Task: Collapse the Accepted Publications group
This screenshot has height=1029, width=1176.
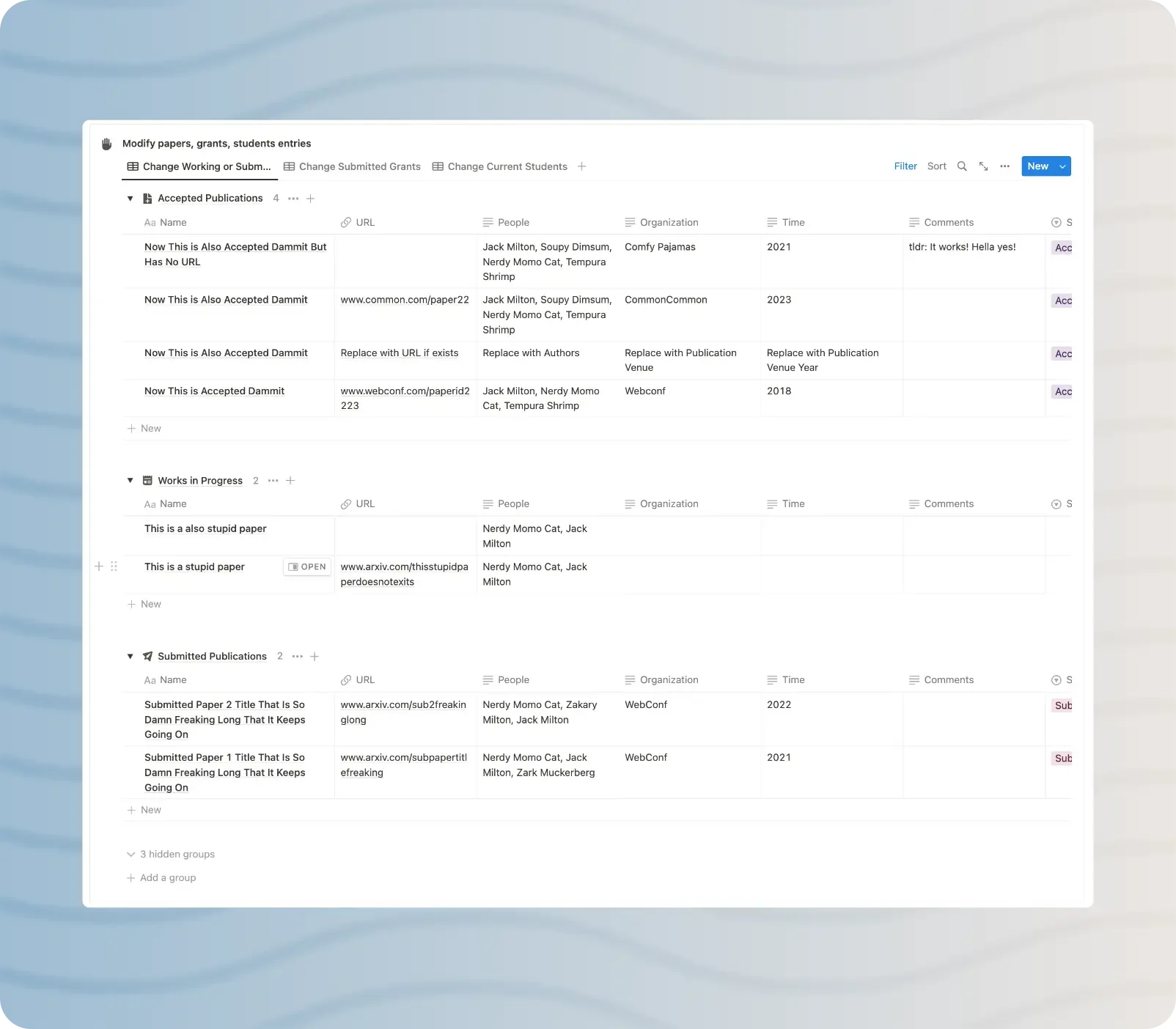Action: (131, 199)
